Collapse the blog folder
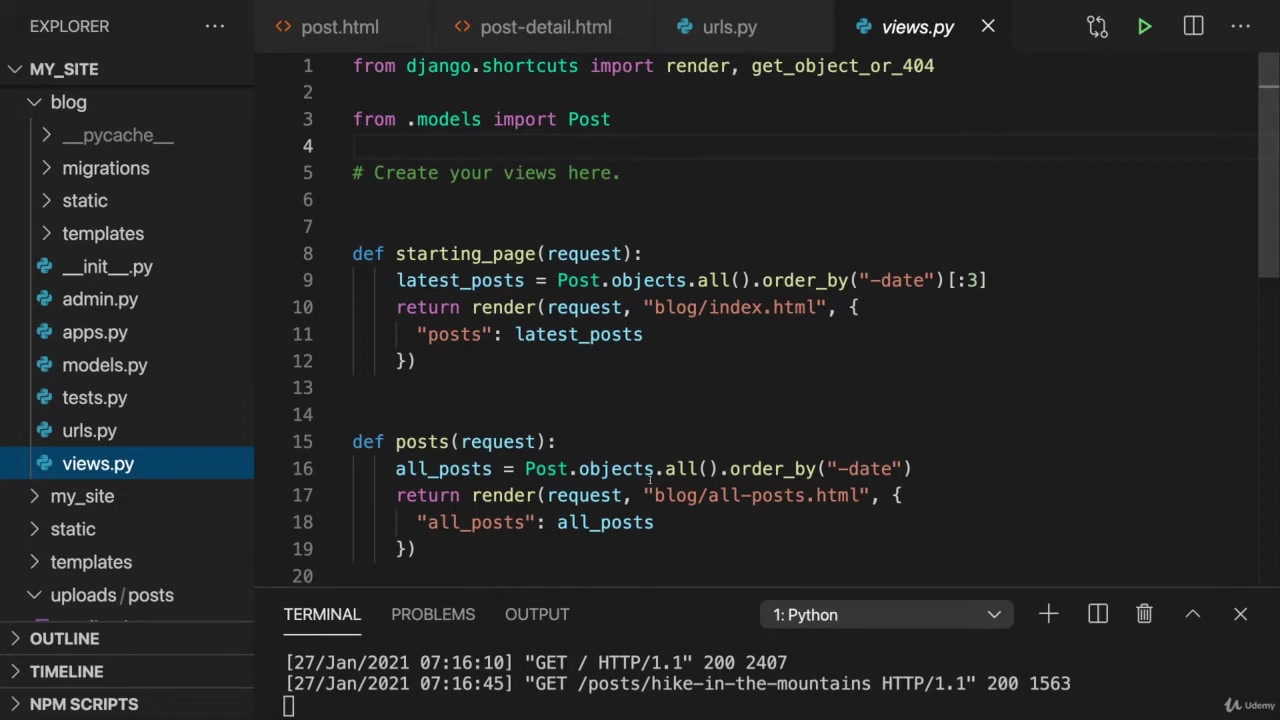The image size is (1280, 720). point(68,102)
